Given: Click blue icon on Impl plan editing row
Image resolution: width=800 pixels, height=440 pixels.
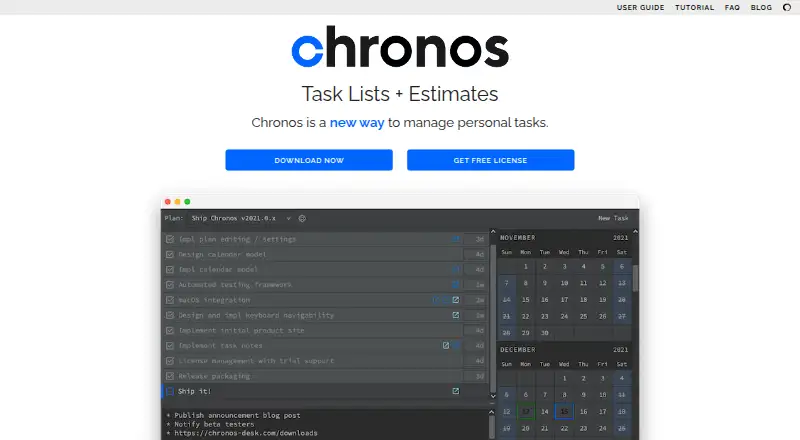Looking at the screenshot, I should pyautogui.click(x=456, y=239).
